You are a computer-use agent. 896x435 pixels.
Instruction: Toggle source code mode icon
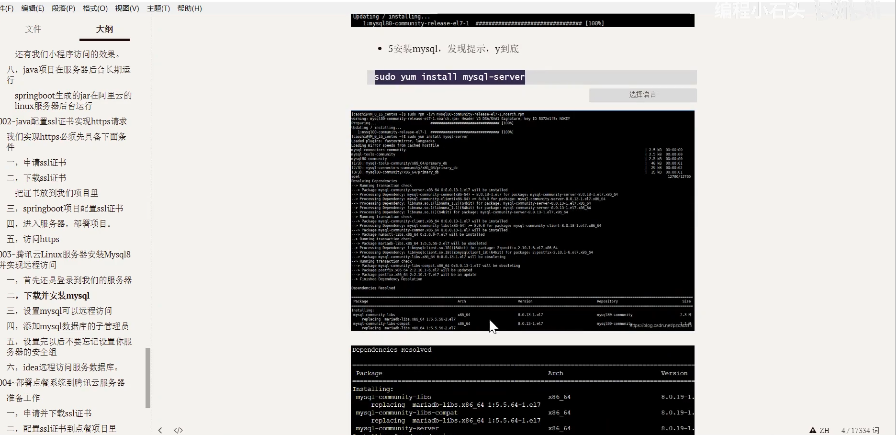click(x=178, y=430)
